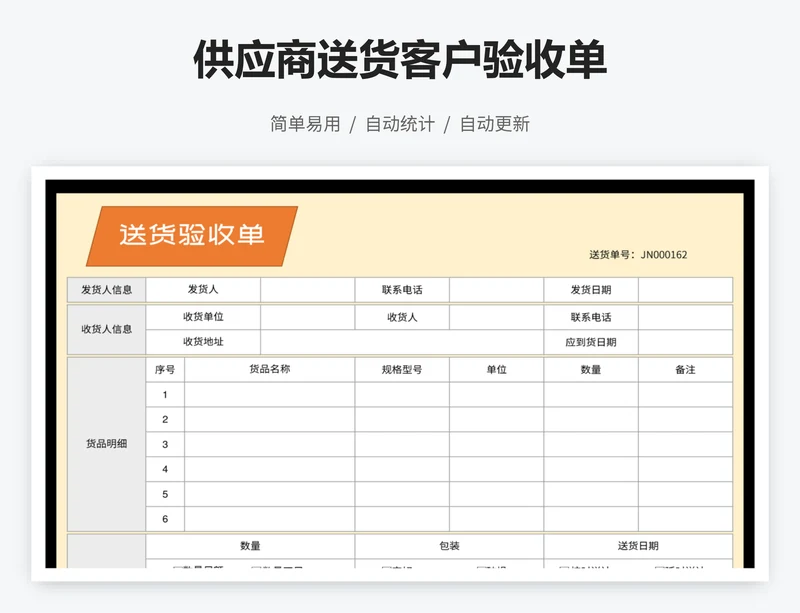Select the 序号 column header
The width and height of the screenshot is (800, 613).
(x=165, y=370)
